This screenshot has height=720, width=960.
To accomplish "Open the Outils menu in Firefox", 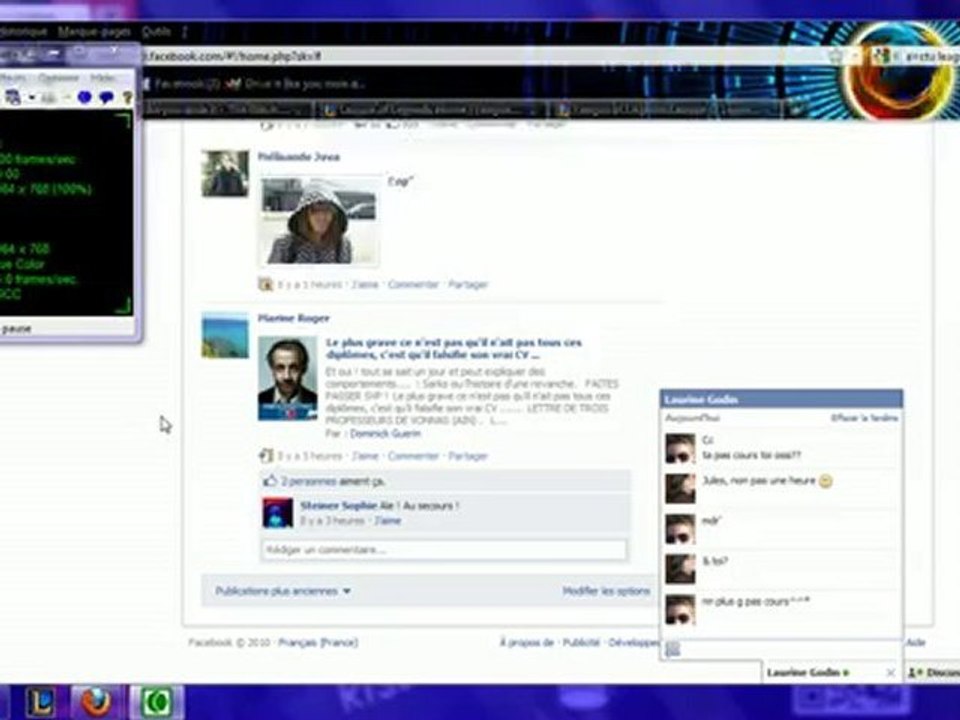I will click(156, 31).
